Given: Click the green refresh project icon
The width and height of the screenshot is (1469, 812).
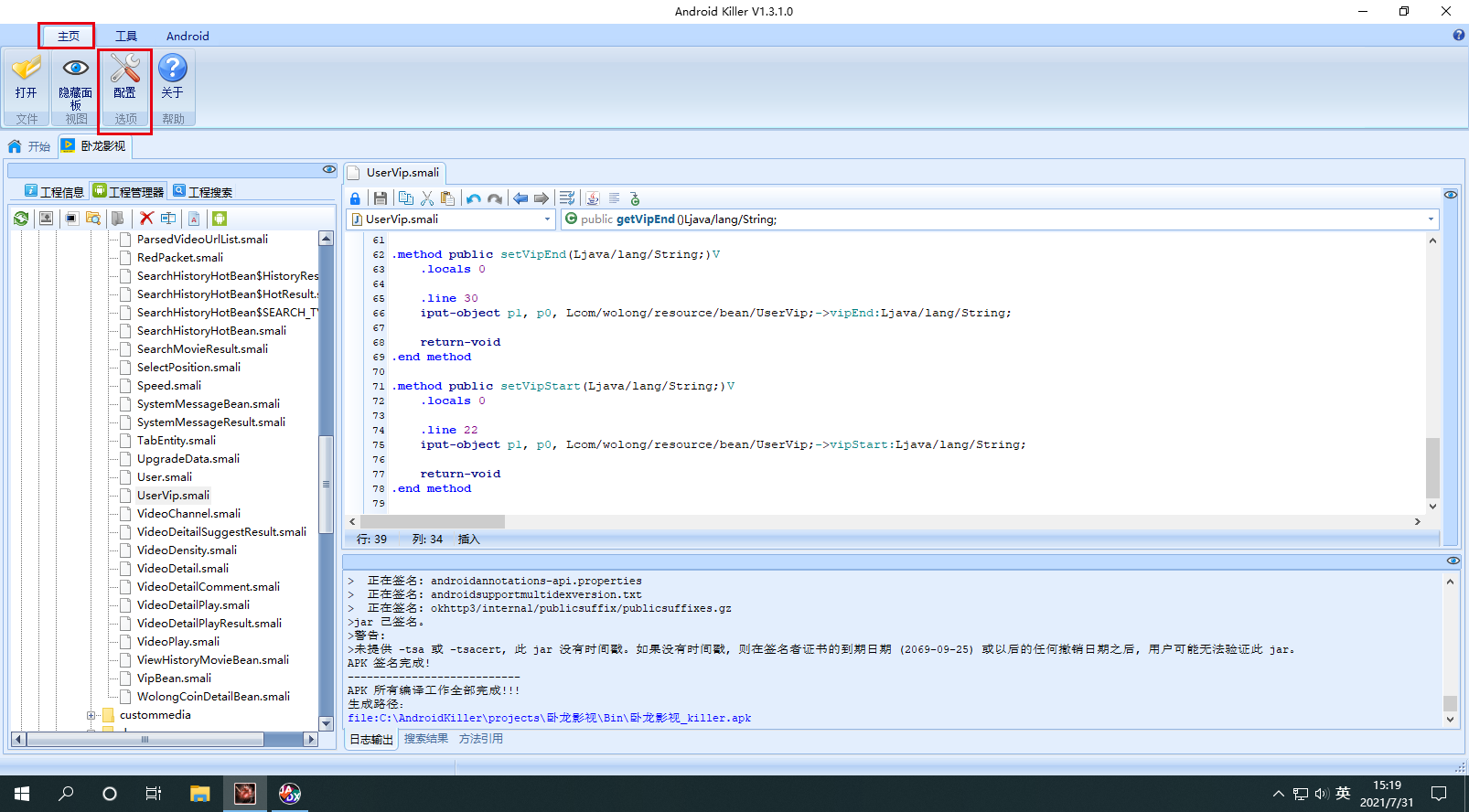Looking at the screenshot, I should 21,219.
